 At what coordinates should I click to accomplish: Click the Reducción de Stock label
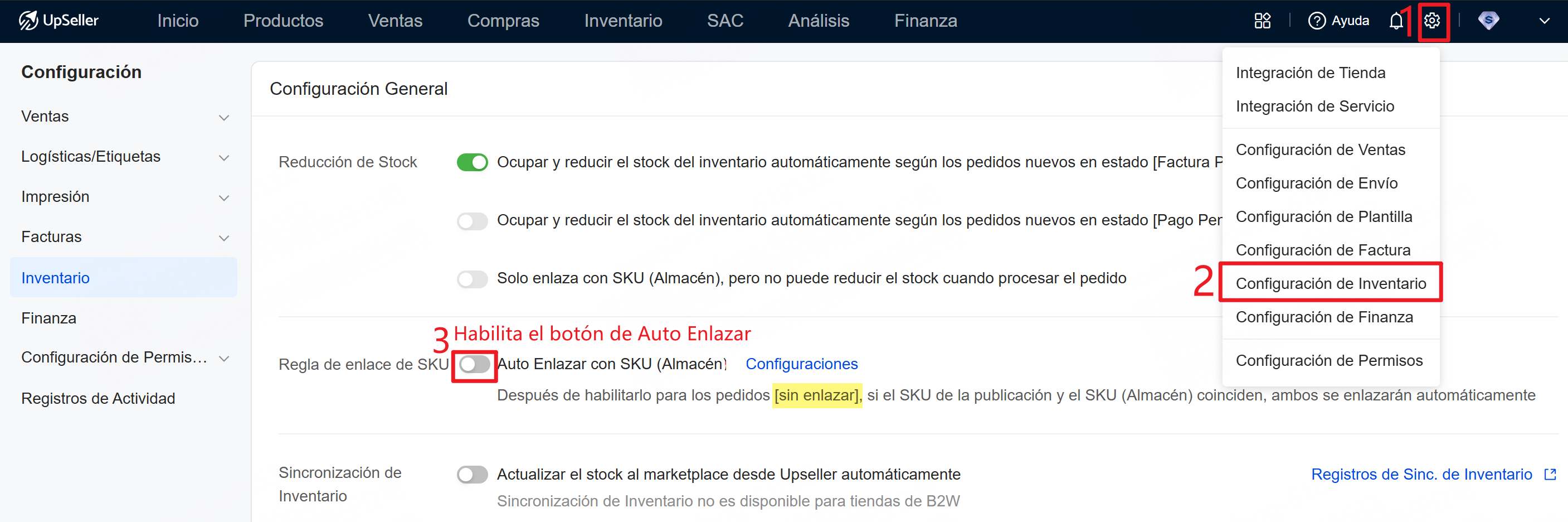348,162
